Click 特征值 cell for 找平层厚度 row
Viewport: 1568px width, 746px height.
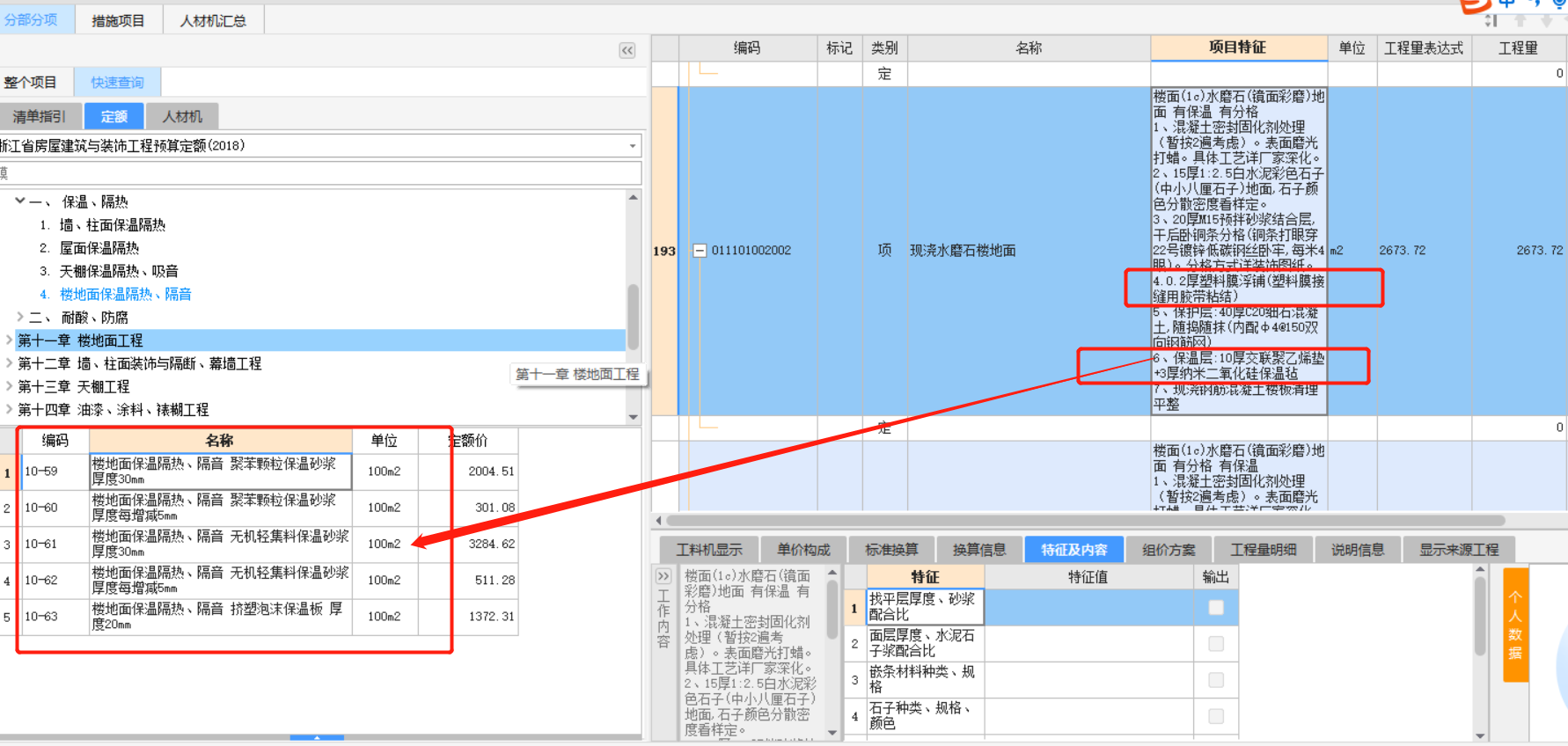point(1088,607)
